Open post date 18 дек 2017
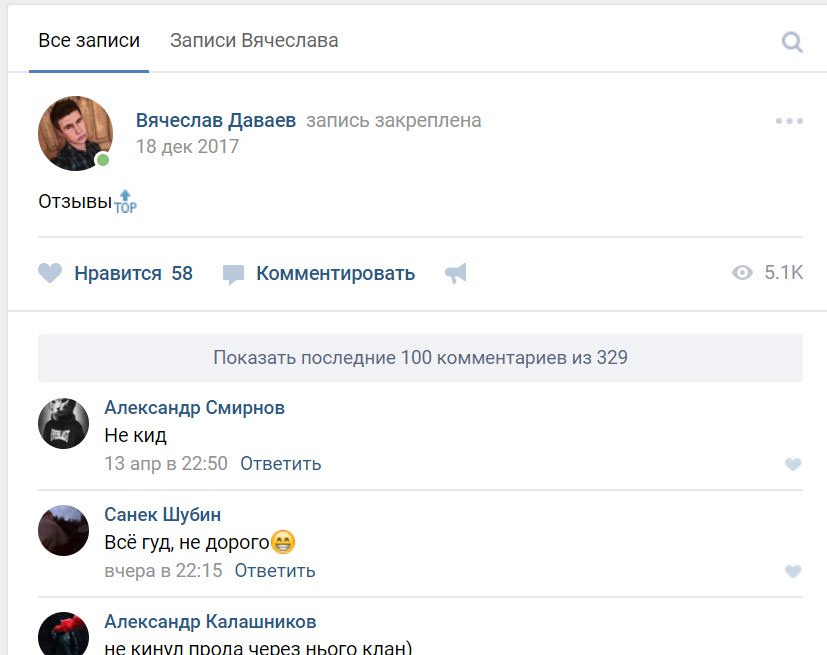Image resolution: width=827 pixels, height=655 pixels. (x=187, y=147)
